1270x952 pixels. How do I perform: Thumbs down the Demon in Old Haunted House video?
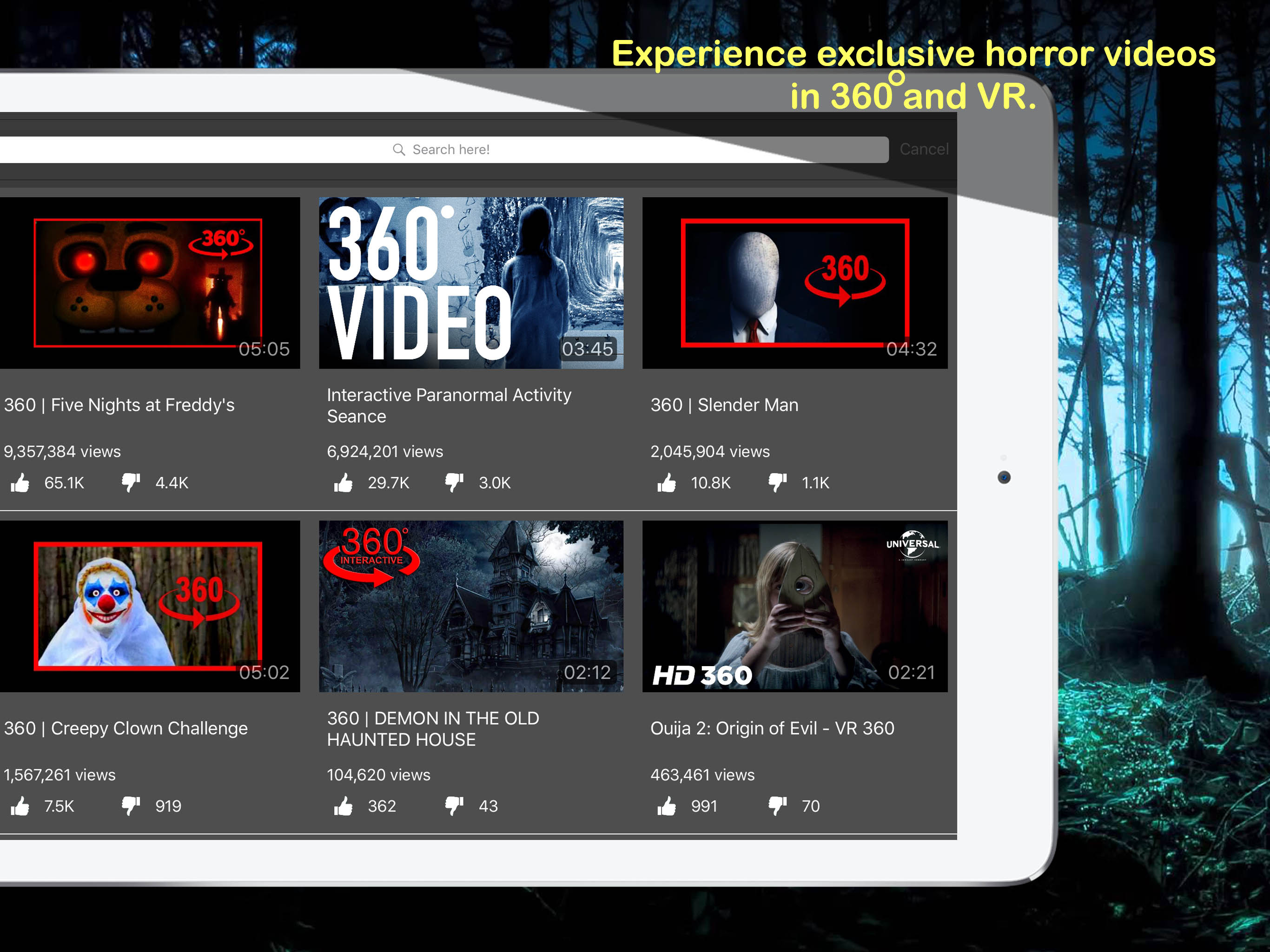pyautogui.click(x=454, y=806)
